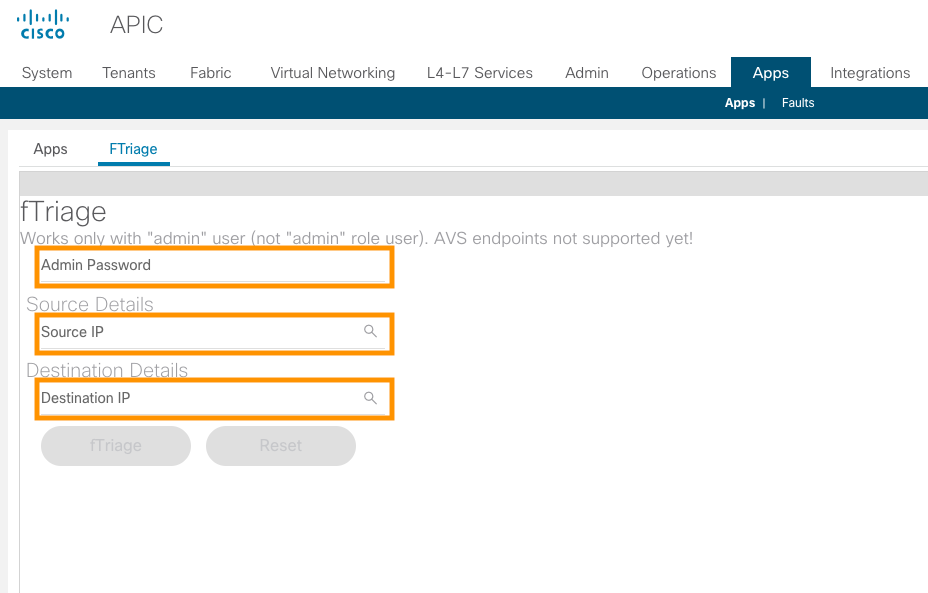Navigate to the Admin menu

coord(587,73)
